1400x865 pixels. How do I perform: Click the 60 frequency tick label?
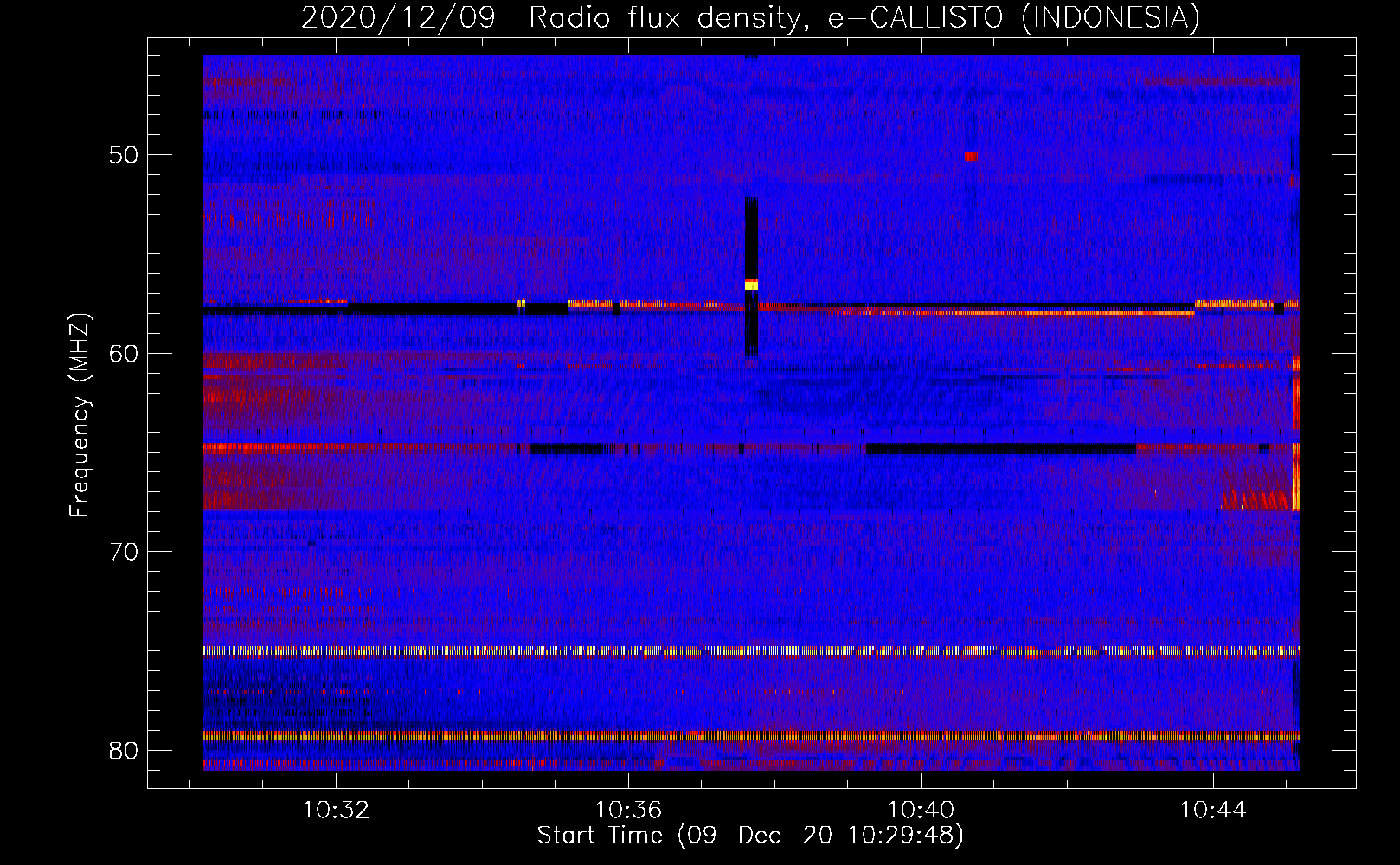point(124,353)
